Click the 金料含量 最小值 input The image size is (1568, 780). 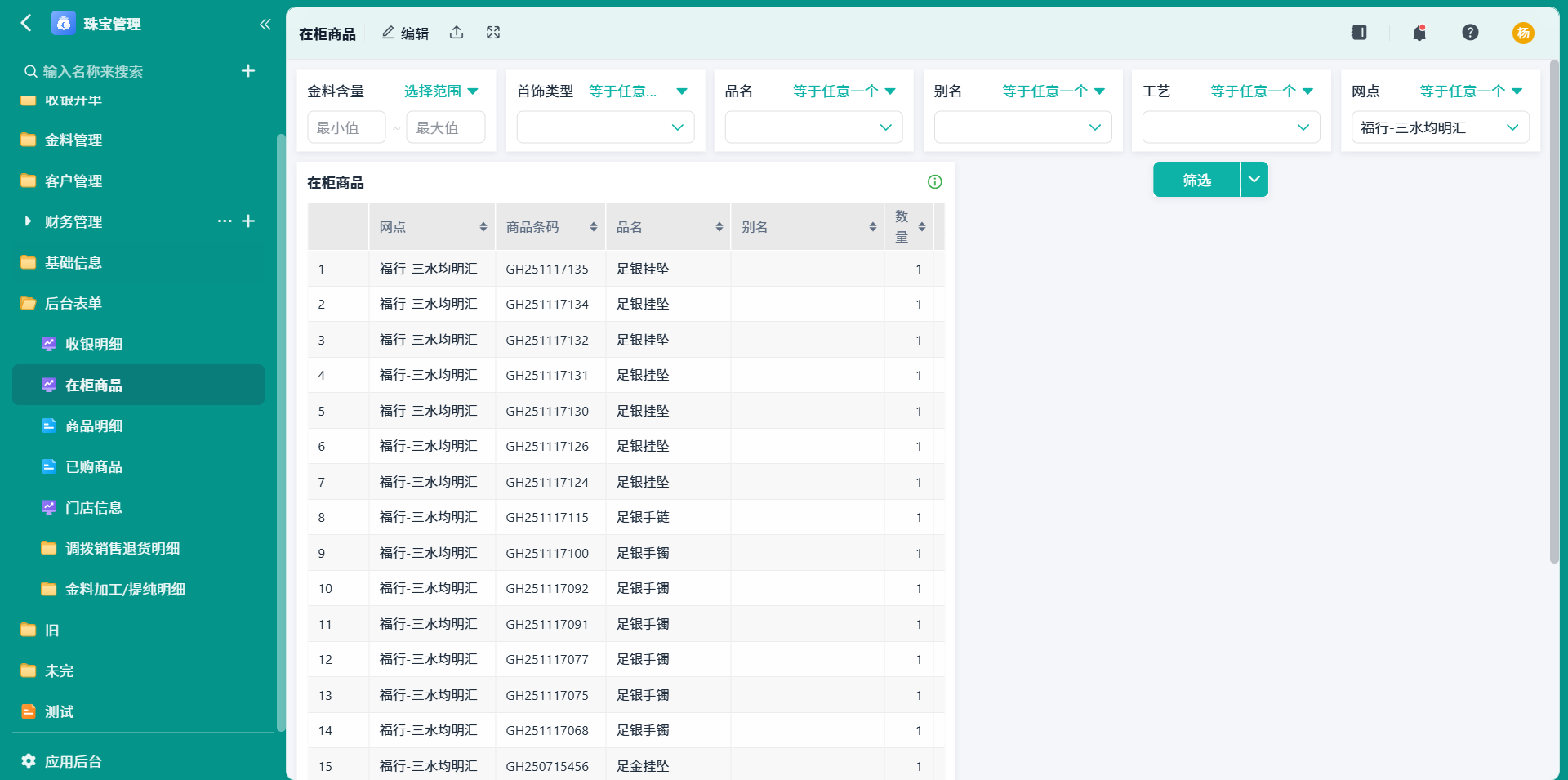(x=346, y=127)
